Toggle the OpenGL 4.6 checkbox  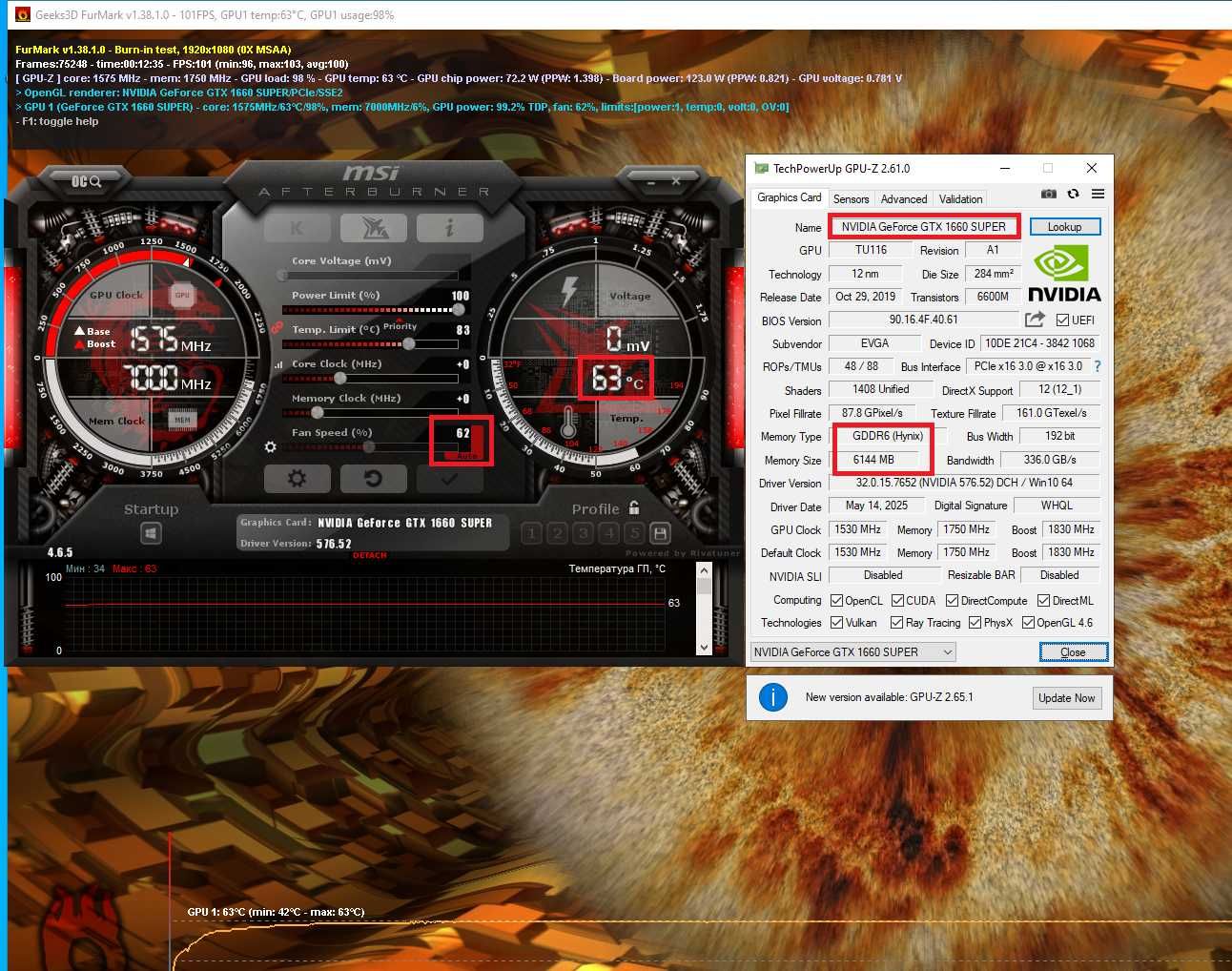pos(1028,623)
